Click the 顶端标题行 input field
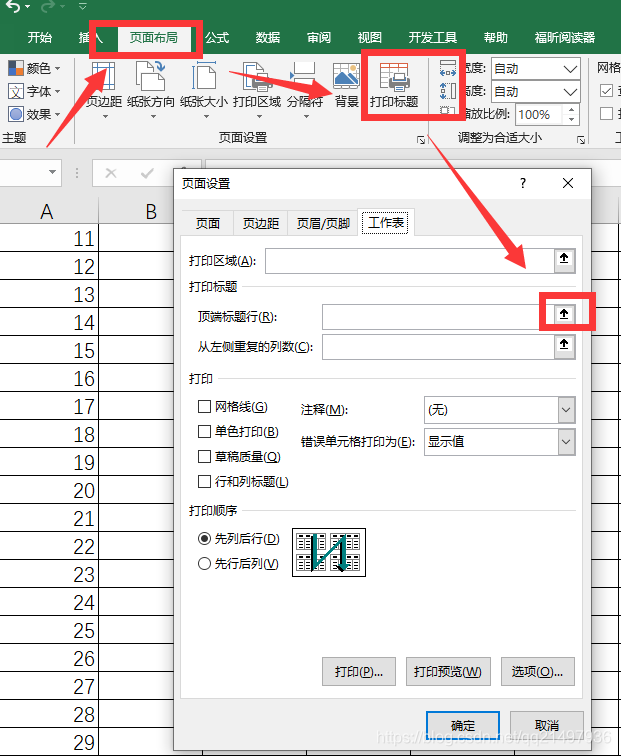The width and height of the screenshot is (621, 756). pos(438,316)
